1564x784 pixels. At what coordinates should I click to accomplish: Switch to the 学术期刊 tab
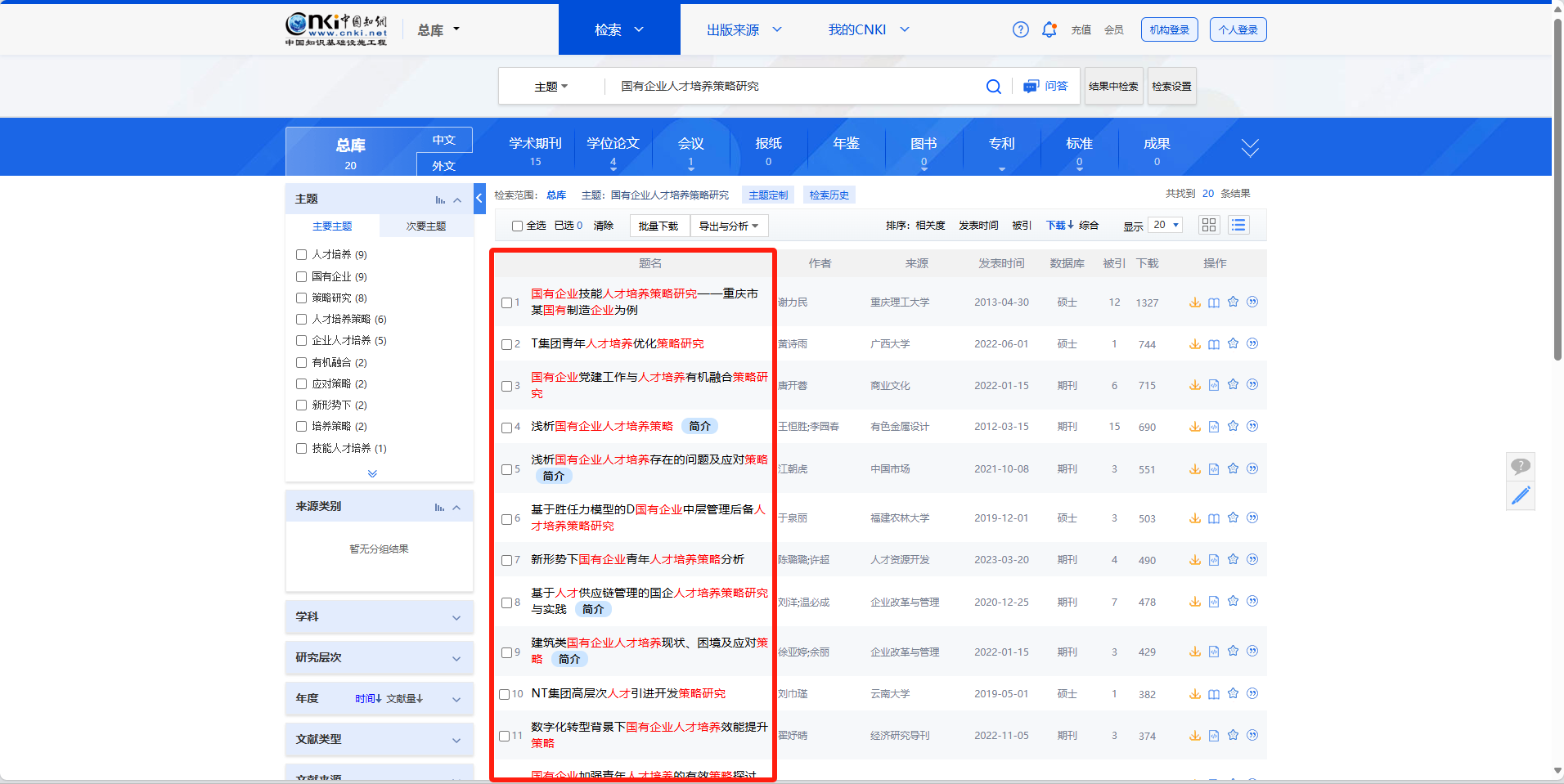click(x=535, y=150)
